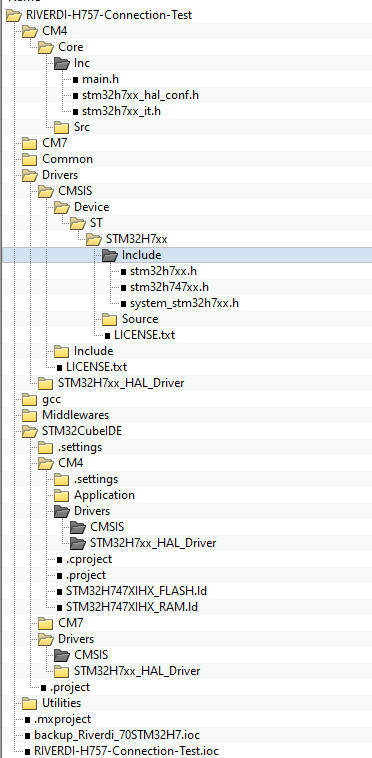Click the highlighted gray Include folder icon

coord(110,255)
